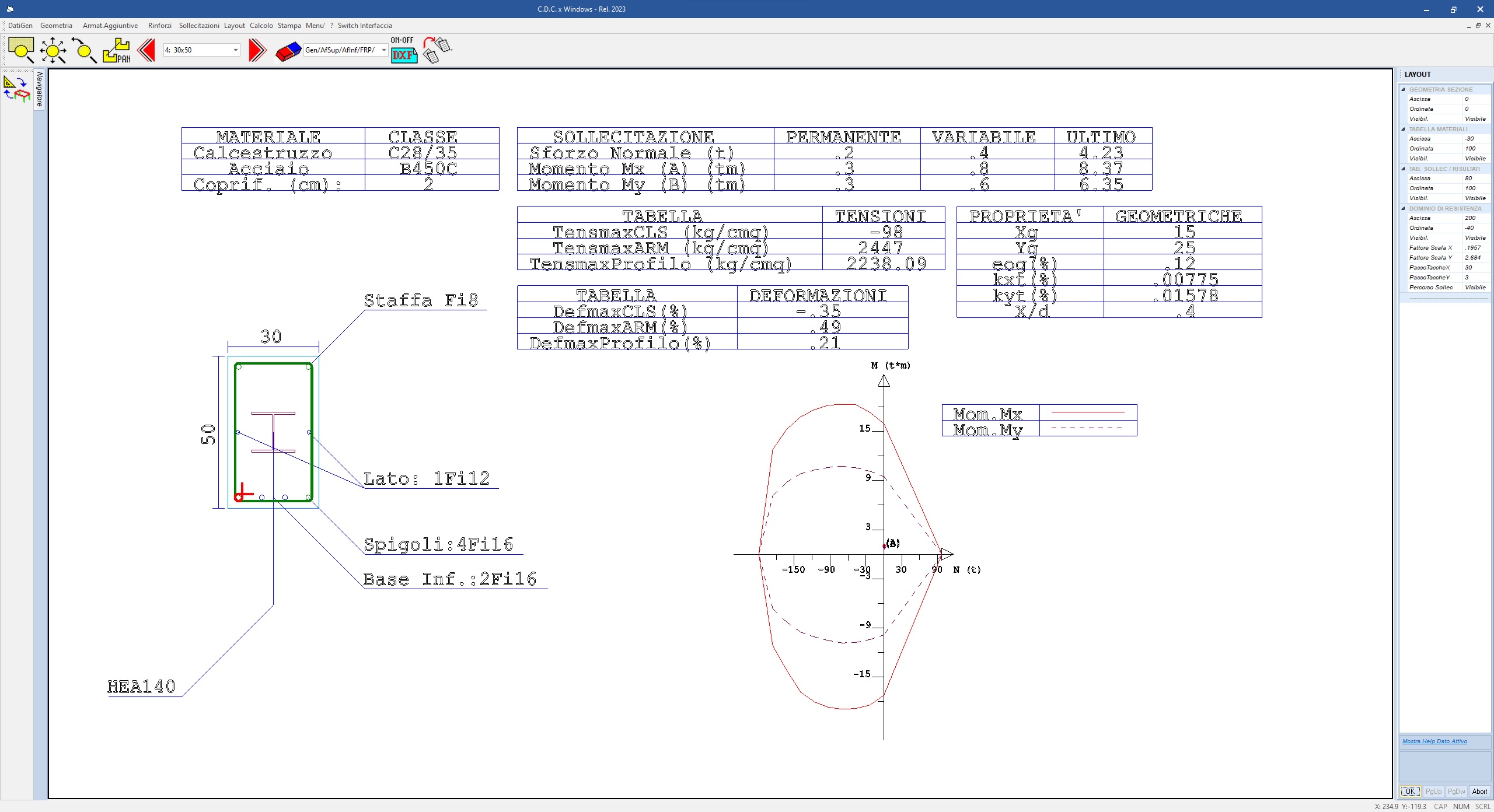Collapse the GEOMETRIA SEZIONE group

point(1404,89)
